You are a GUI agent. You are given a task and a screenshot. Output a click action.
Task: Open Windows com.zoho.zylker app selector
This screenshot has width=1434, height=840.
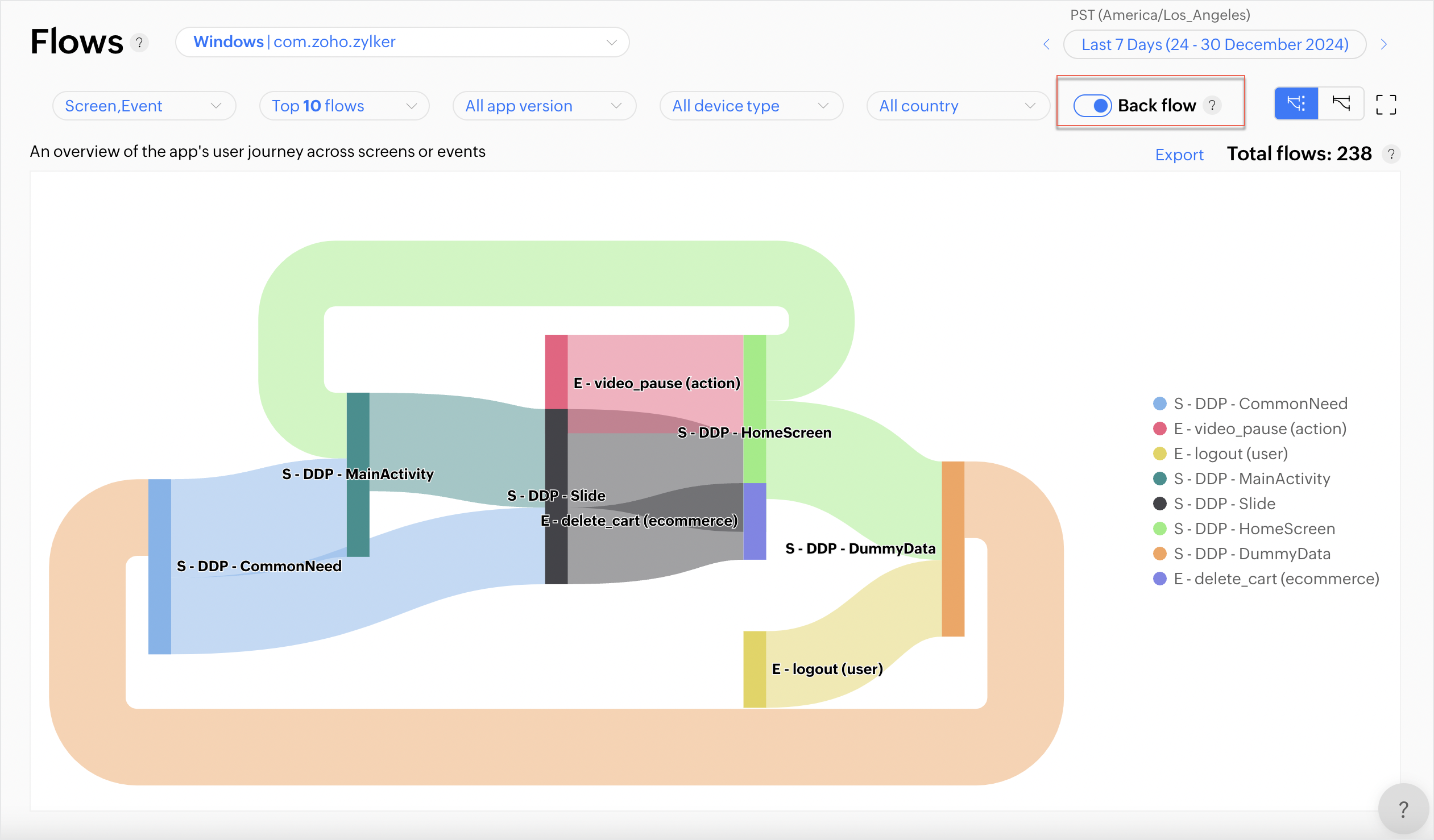(402, 42)
